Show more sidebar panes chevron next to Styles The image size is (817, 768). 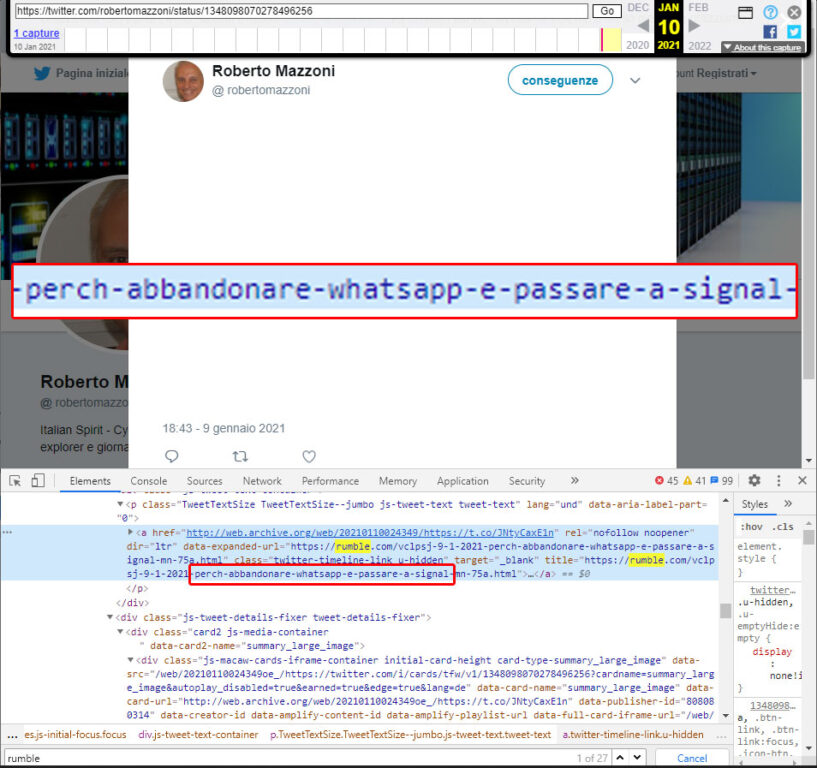(788, 503)
